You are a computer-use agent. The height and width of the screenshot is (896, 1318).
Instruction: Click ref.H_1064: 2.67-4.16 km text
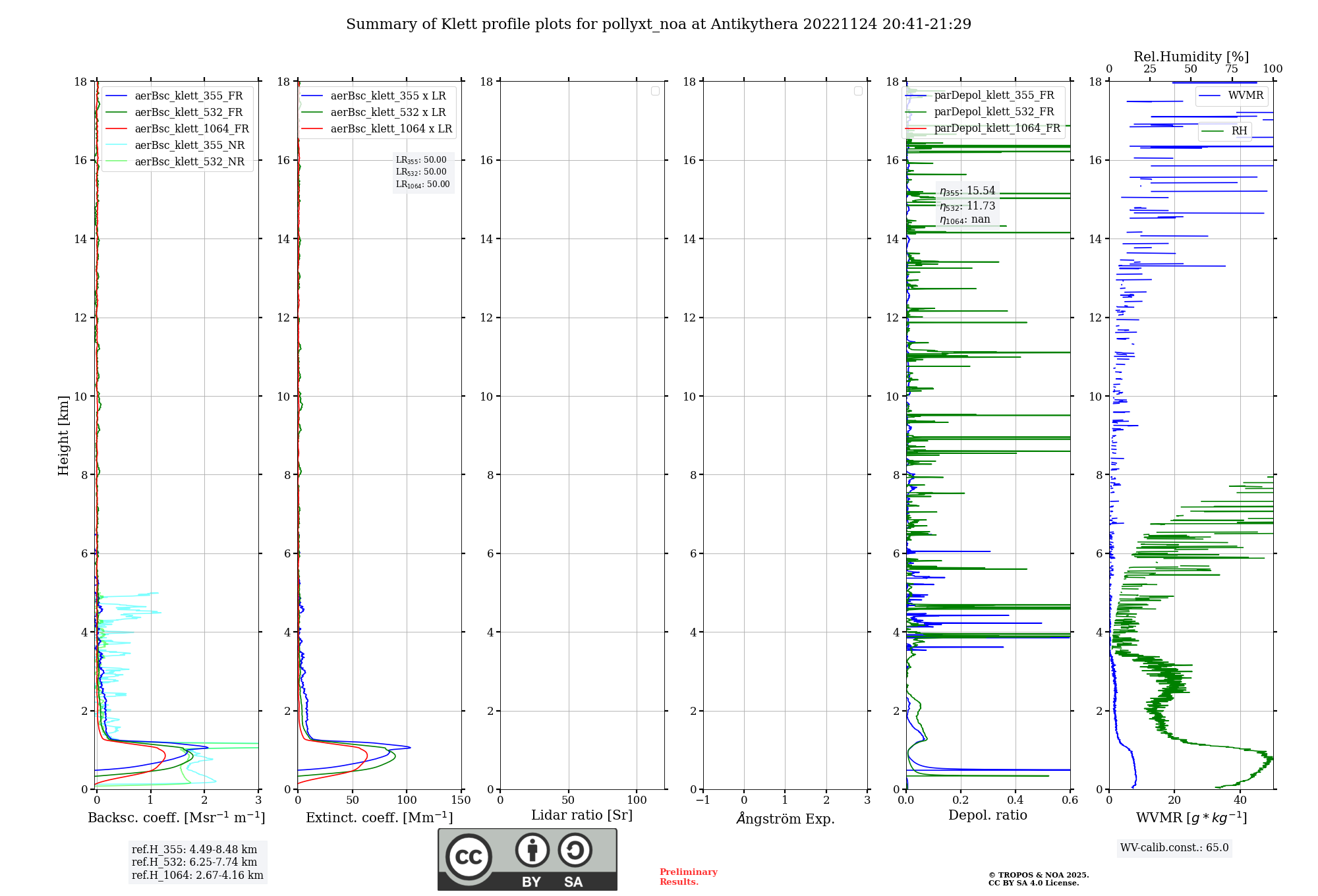tap(198, 876)
